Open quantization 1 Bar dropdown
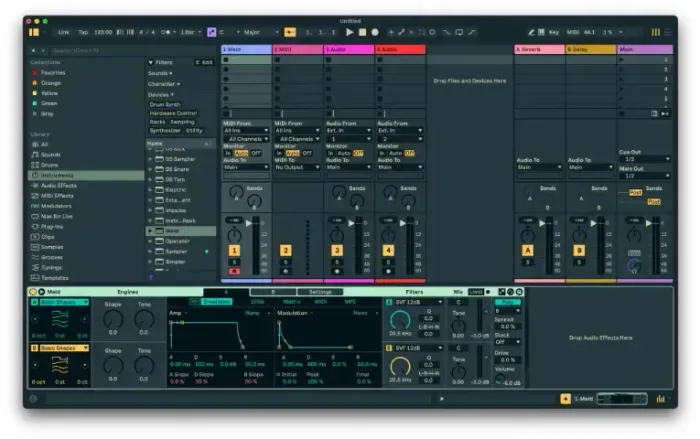 pos(190,32)
